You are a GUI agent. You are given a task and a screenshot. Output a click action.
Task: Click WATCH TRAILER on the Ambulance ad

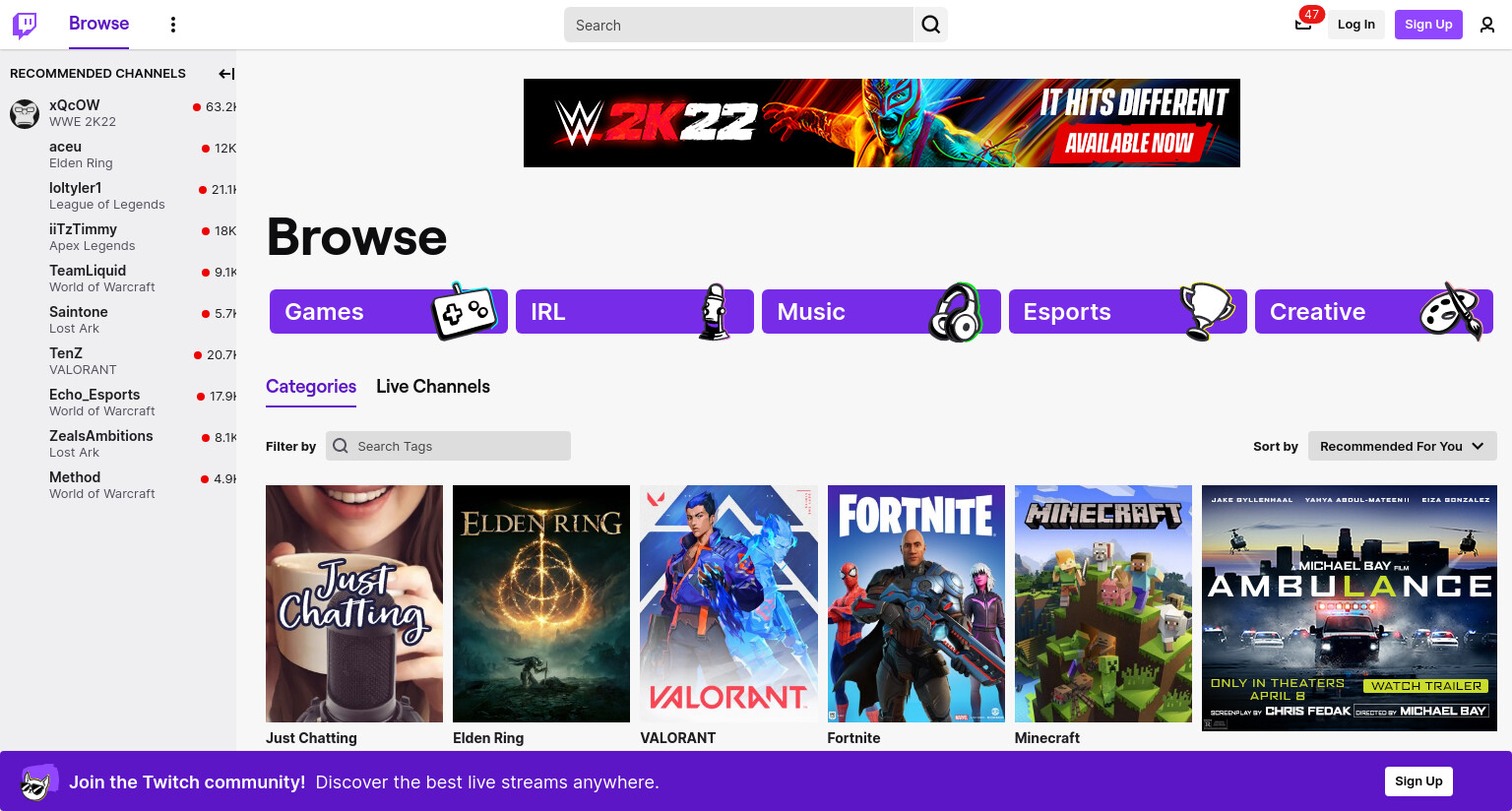click(x=1425, y=686)
